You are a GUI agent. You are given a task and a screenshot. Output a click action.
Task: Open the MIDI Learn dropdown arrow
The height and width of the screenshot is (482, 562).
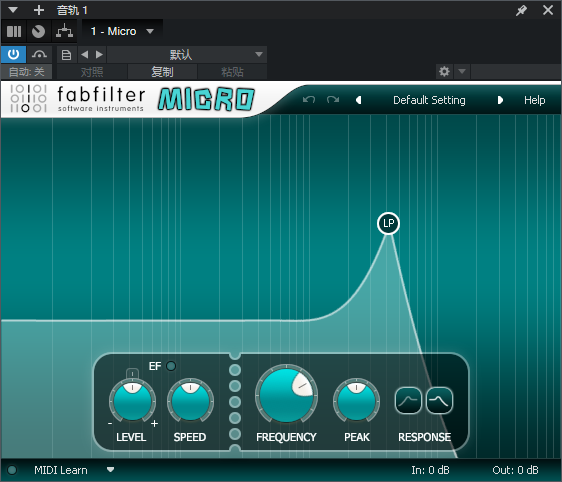[x=110, y=469]
